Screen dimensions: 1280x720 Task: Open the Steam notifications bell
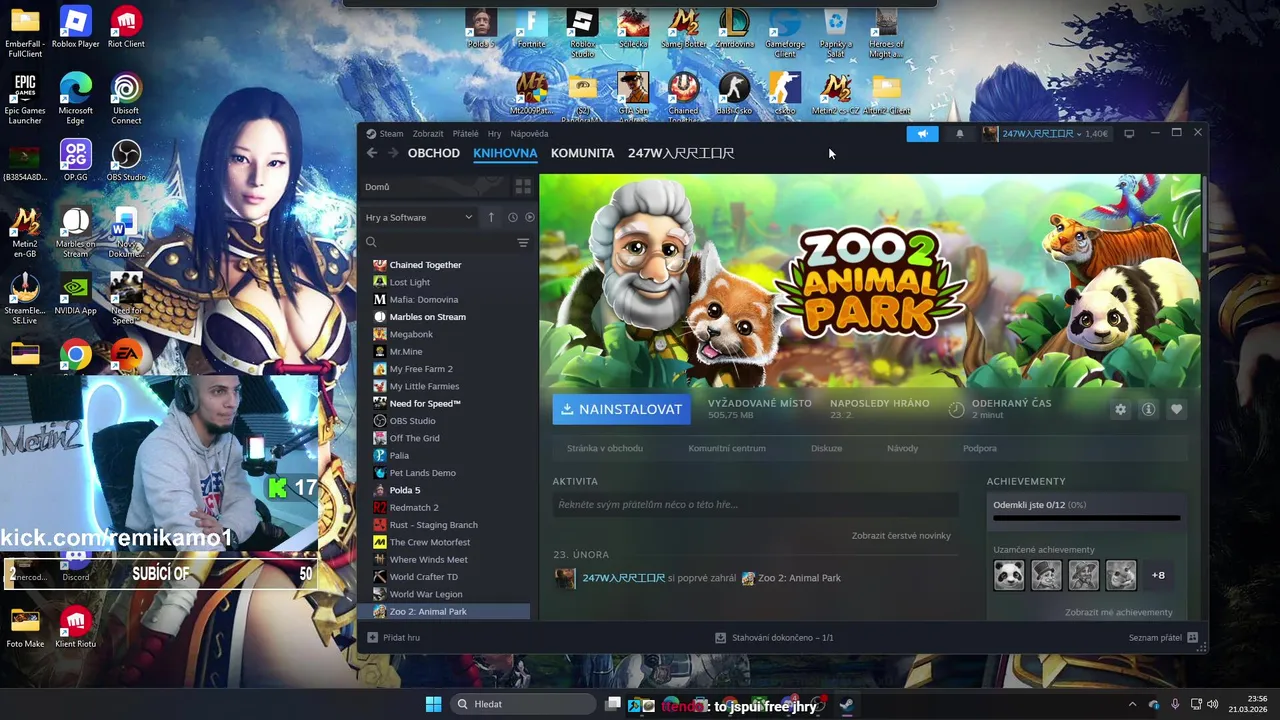[960, 134]
